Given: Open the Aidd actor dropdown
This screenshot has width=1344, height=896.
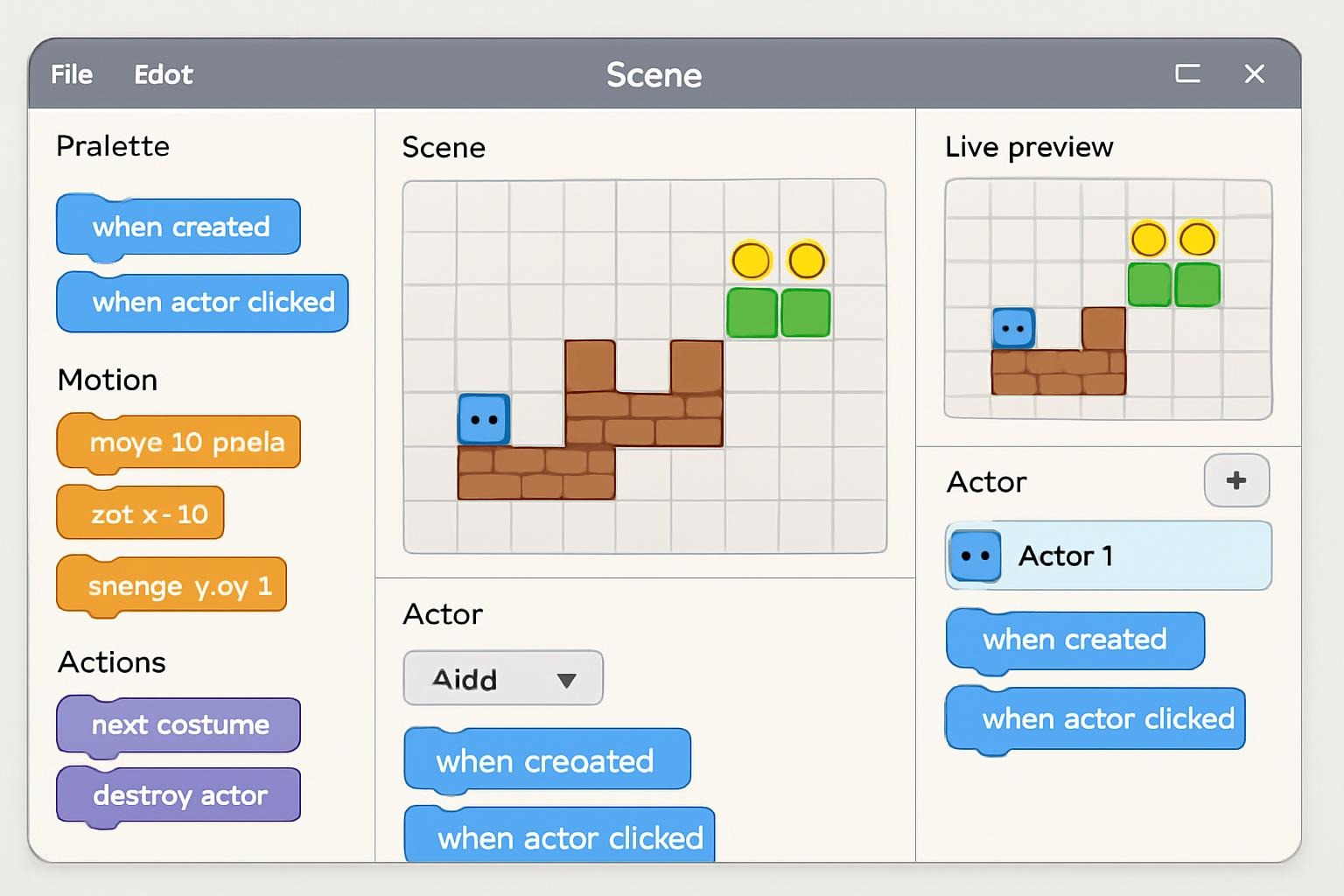Looking at the screenshot, I should pos(503,678).
